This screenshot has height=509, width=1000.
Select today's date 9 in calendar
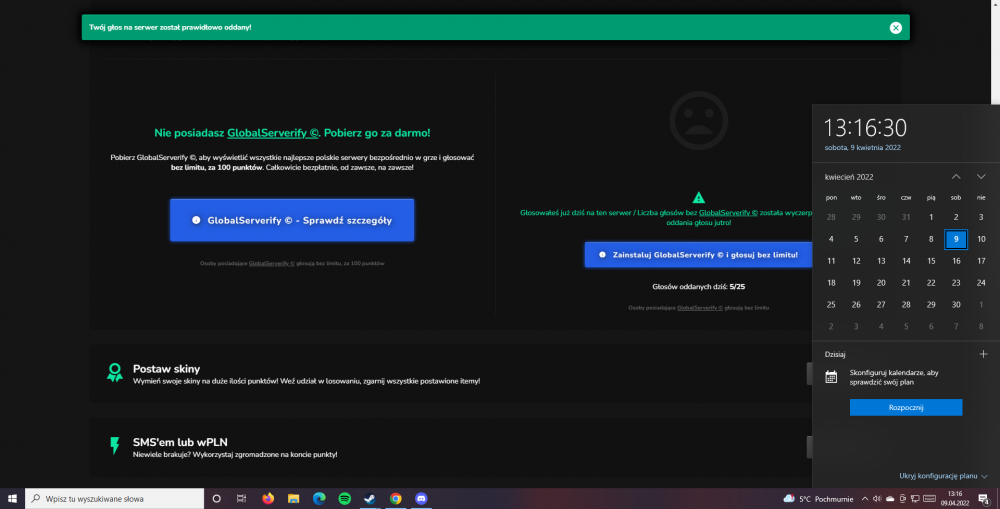pos(955,239)
